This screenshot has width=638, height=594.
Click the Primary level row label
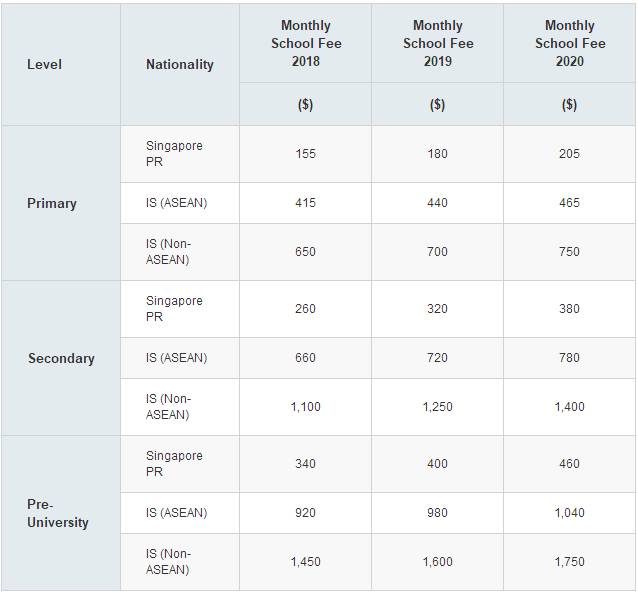pos(52,203)
